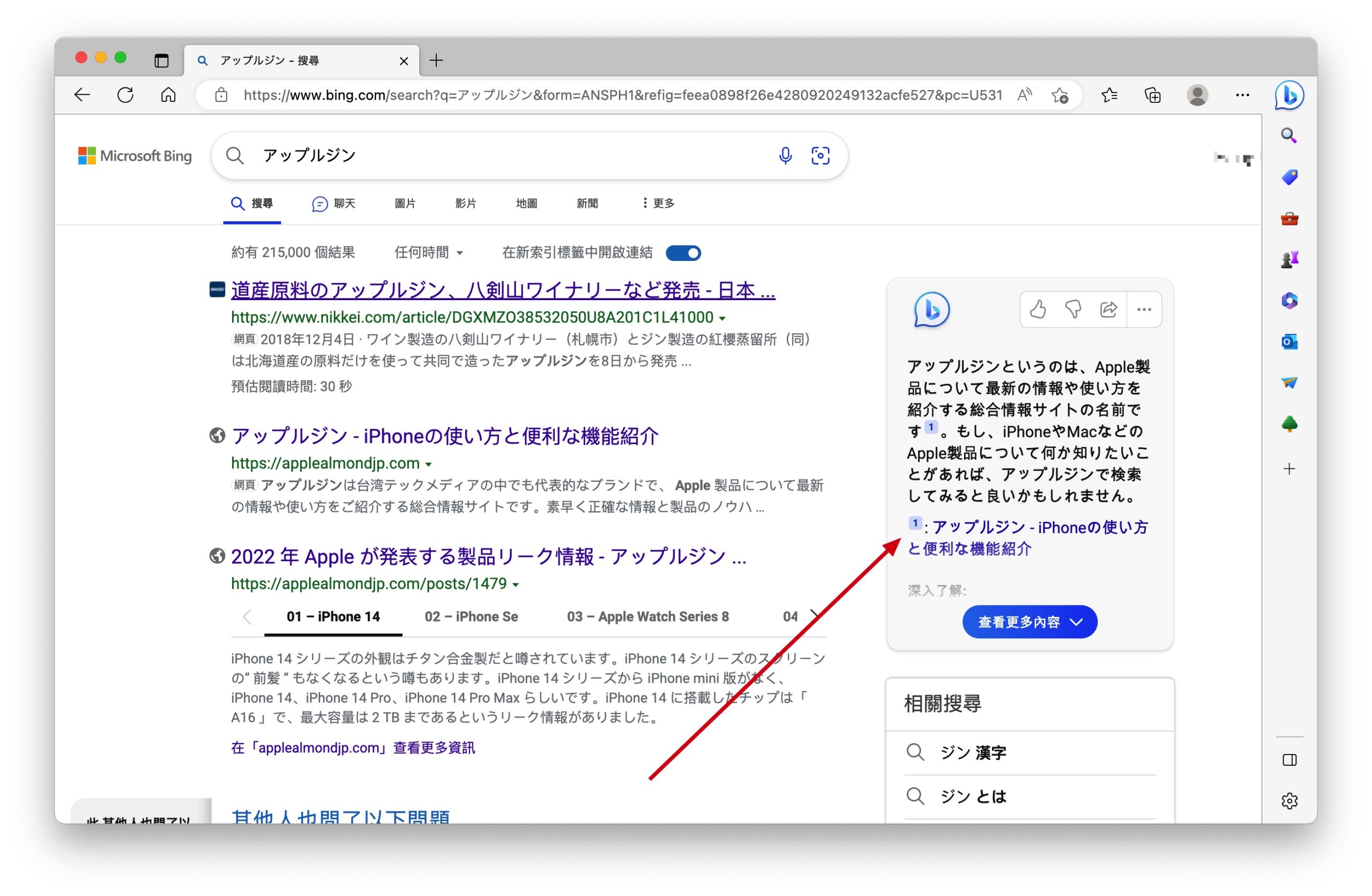The width and height of the screenshot is (1372, 896).
Task: Open a new tab with plus button
Action: (436, 61)
